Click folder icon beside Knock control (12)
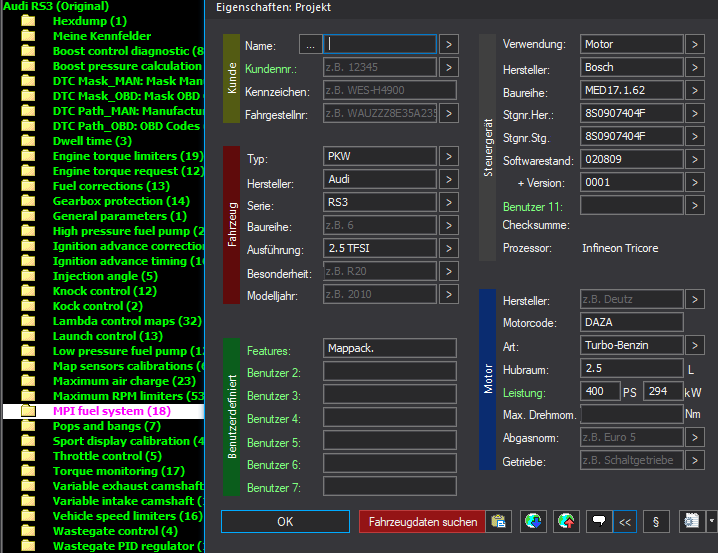This screenshot has height=553, width=718. pos(28,291)
